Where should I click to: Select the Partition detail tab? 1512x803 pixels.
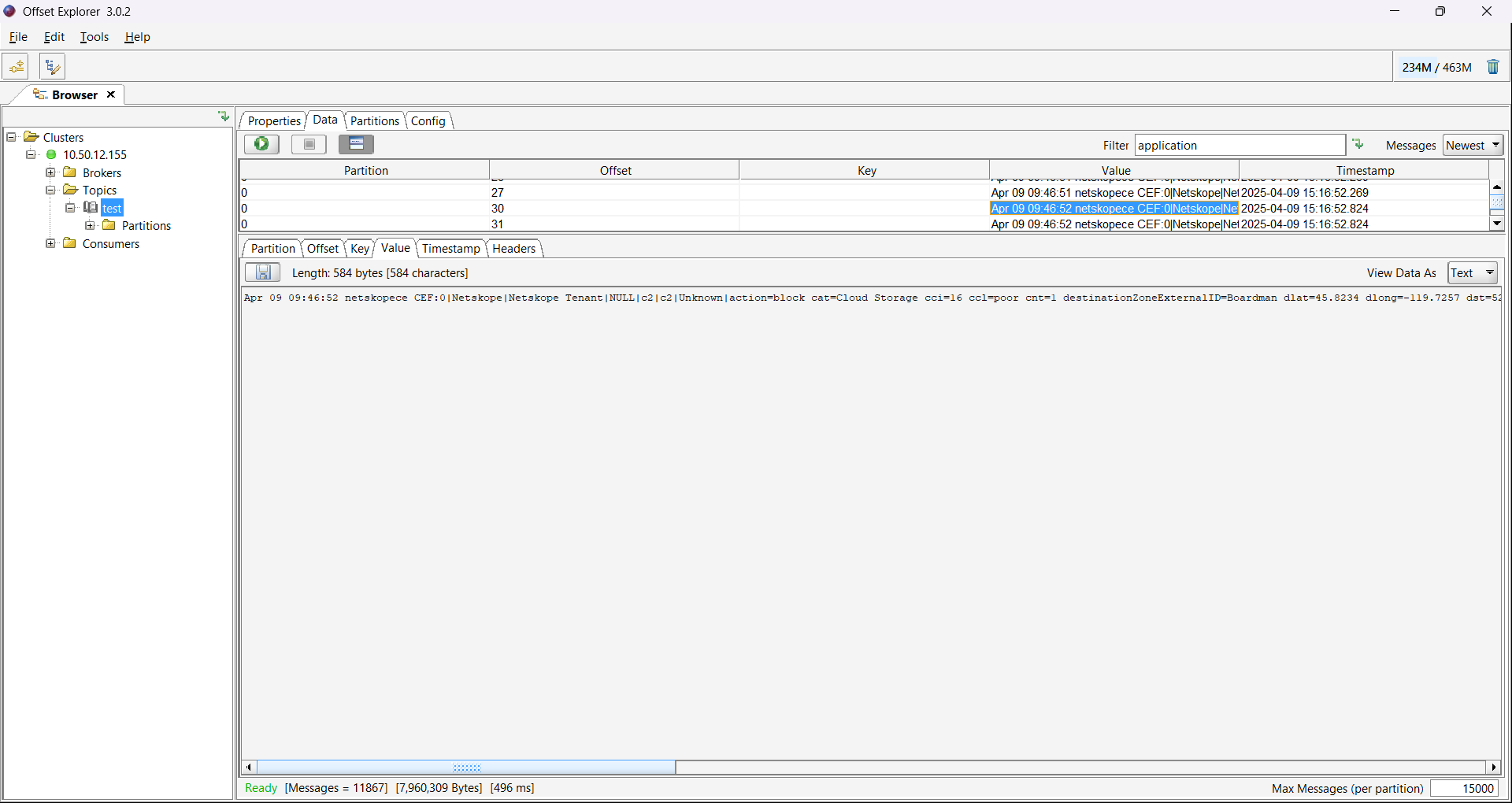pyautogui.click(x=273, y=248)
